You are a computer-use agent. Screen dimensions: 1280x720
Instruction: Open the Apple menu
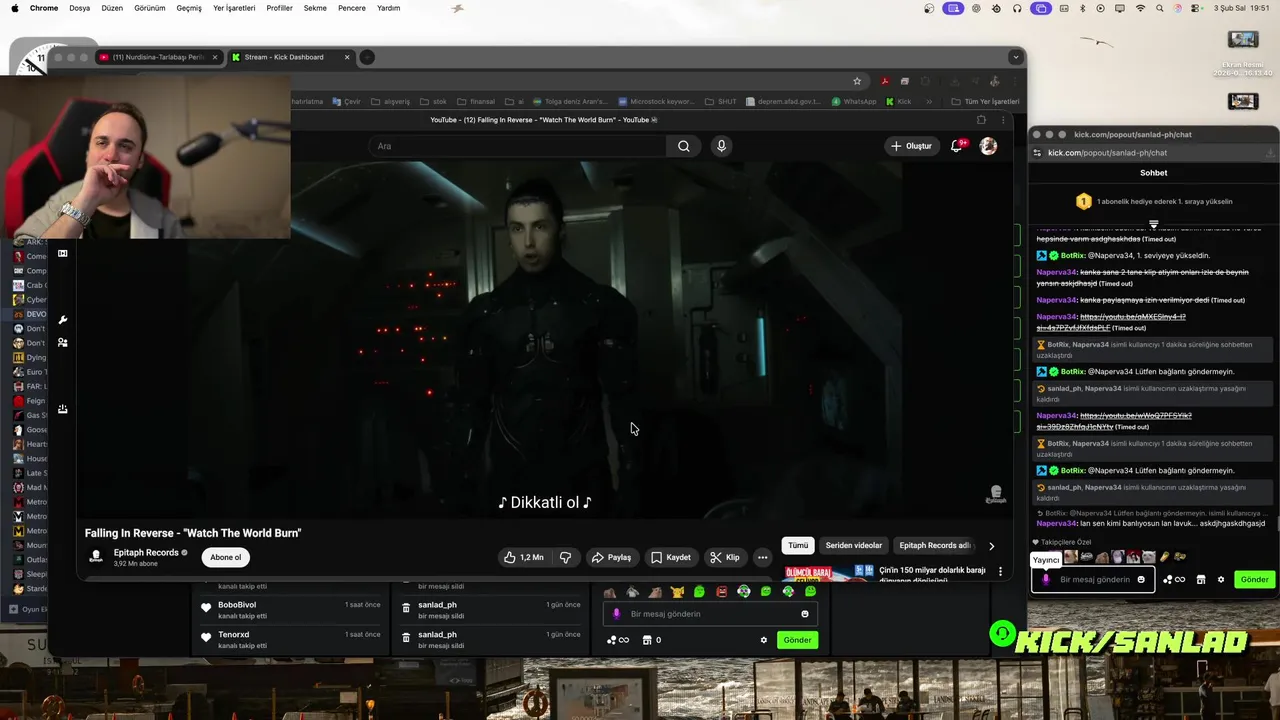click(14, 8)
